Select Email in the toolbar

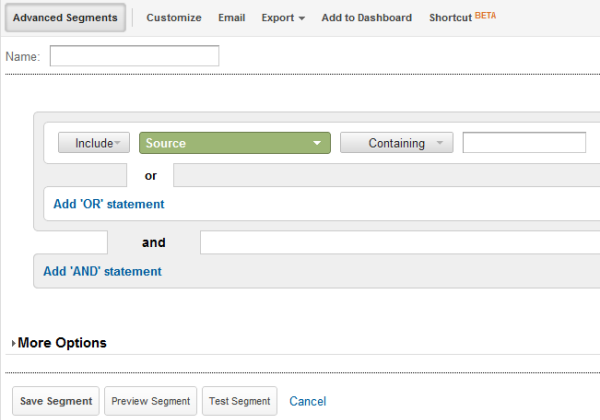click(x=231, y=18)
